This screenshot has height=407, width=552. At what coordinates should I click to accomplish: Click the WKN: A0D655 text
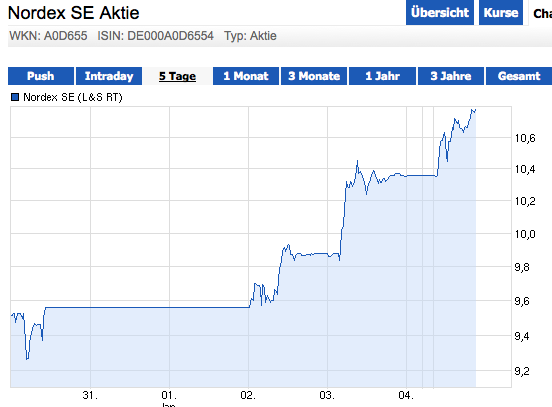pos(48,36)
